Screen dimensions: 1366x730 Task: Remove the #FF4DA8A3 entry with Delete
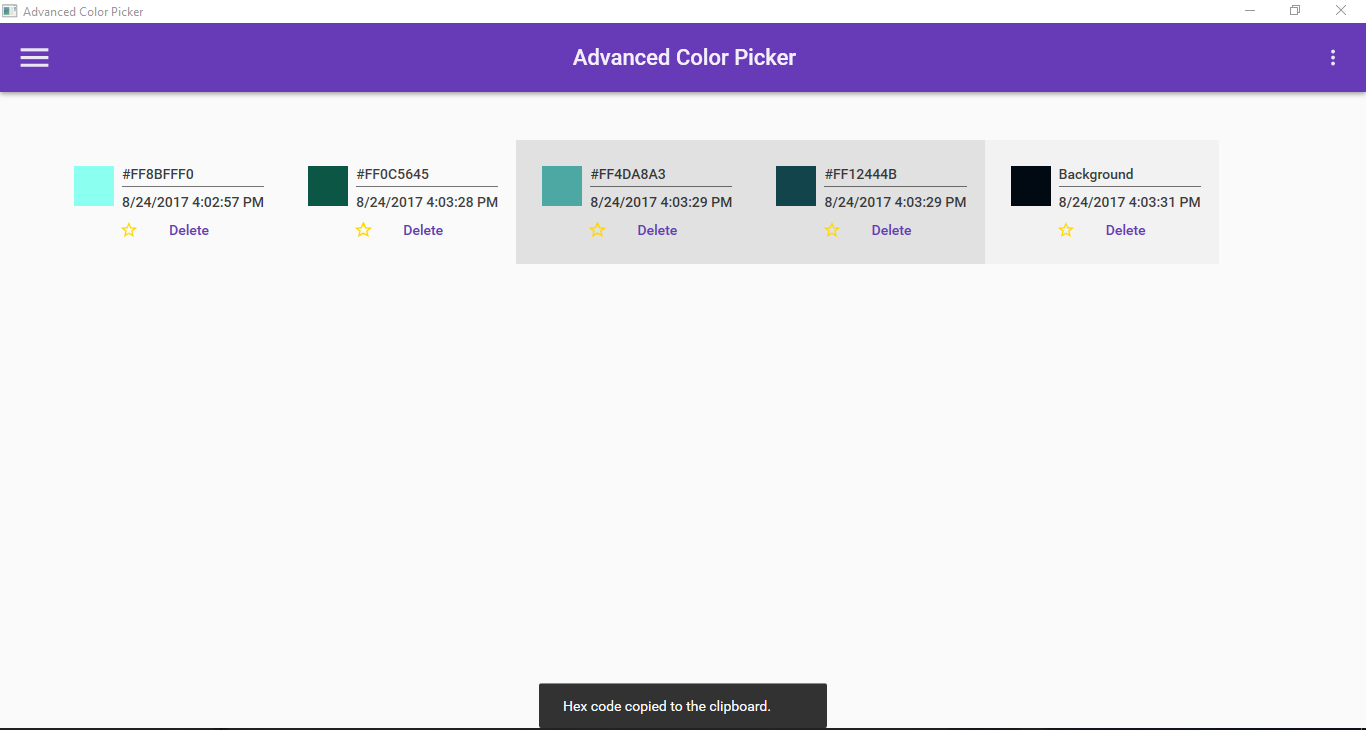pyautogui.click(x=657, y=230)
